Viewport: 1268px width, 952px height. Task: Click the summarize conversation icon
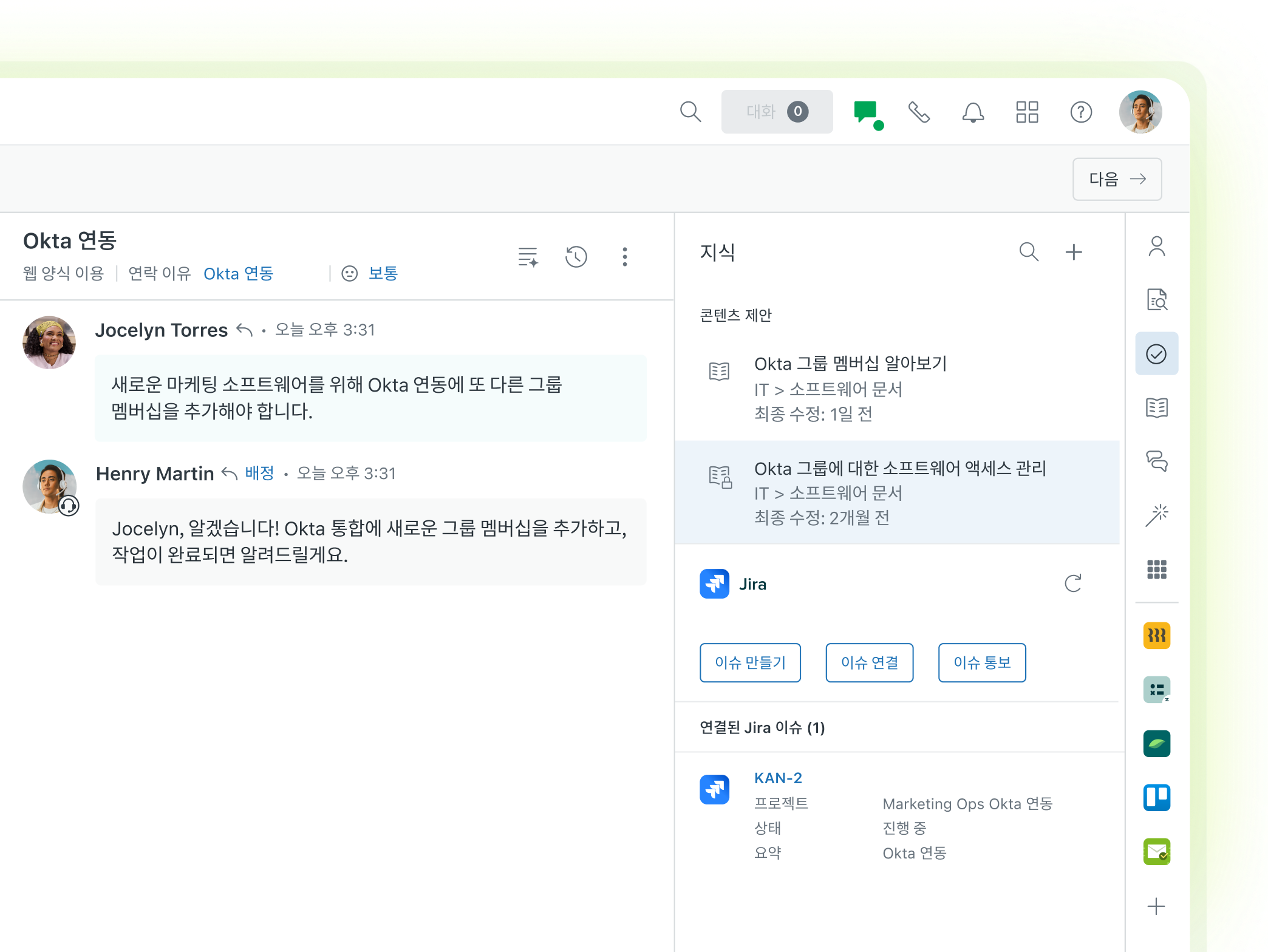528,257
